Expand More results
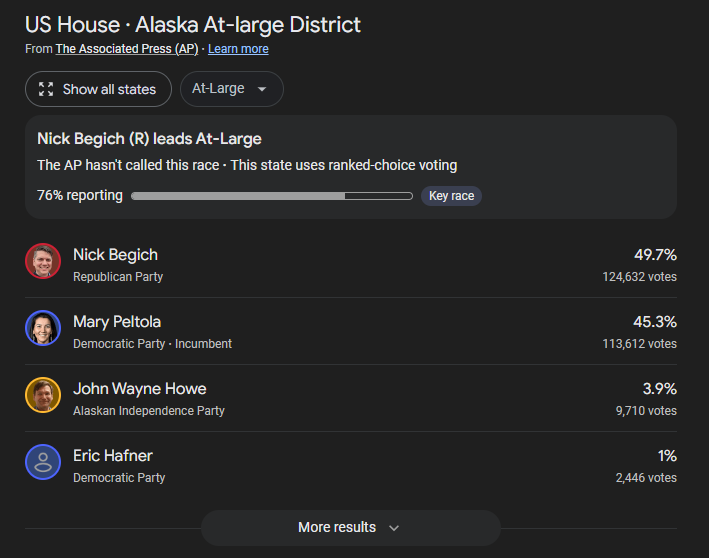This screenshot has height=558, width=709. pyautogui.click(x=350, y=528)
